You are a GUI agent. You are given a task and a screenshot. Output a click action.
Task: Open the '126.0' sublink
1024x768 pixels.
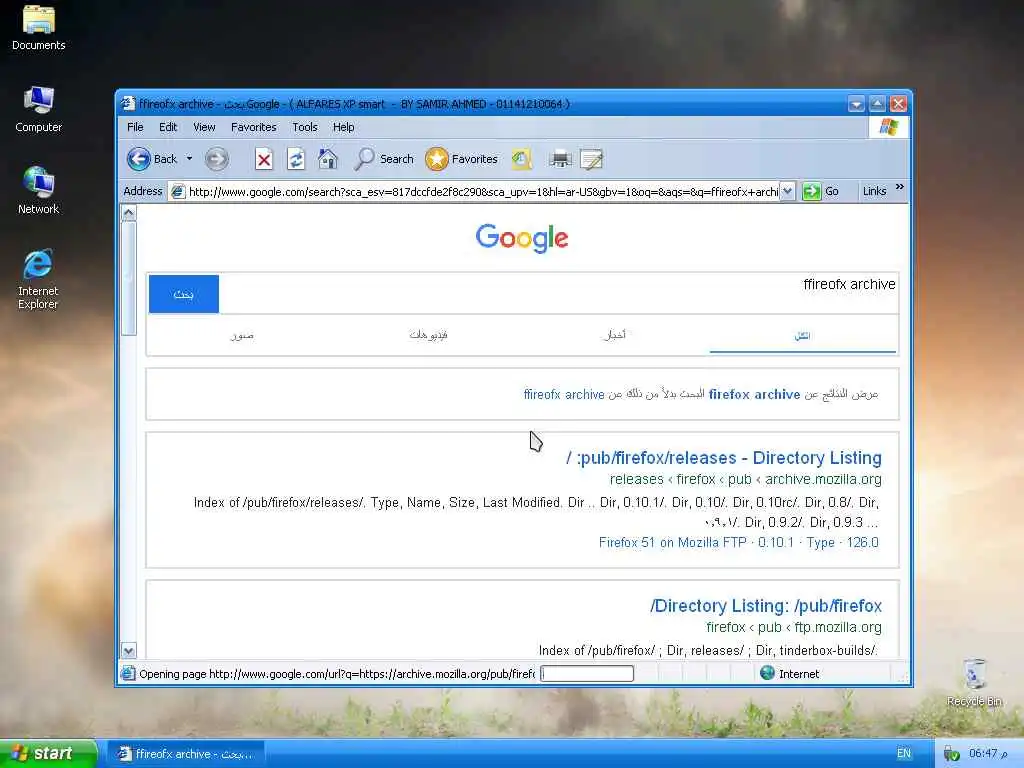coord(863,543)
